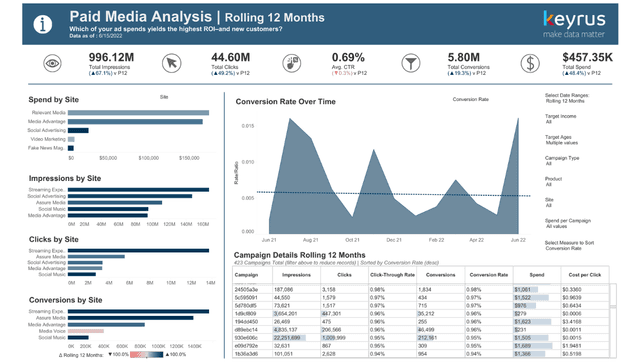Sort by the Conversions column header
Screen dimensions: 640x363
[440, 275]
